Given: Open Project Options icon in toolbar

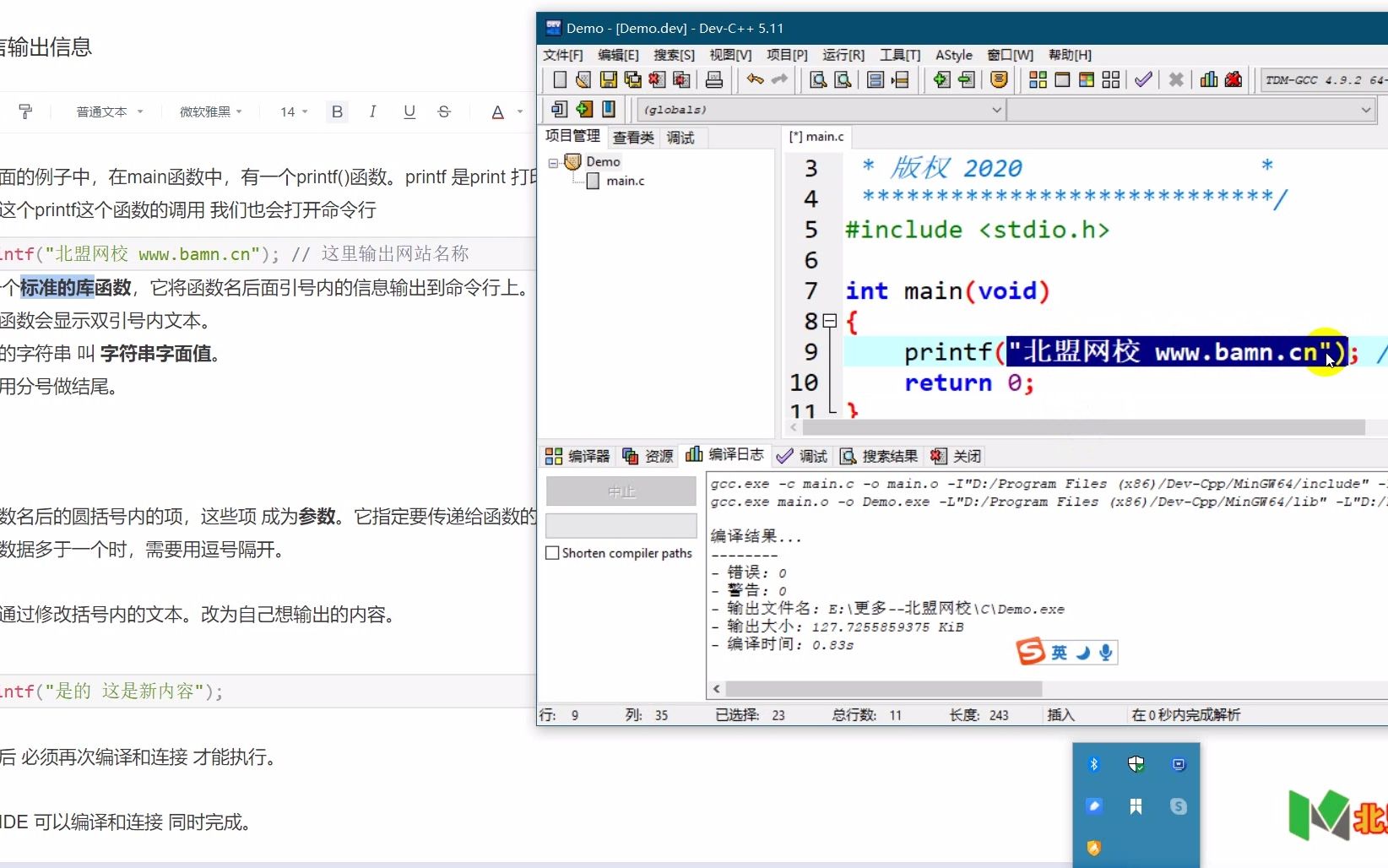Looking at the screenshot, I should click(x=999, y=79).
